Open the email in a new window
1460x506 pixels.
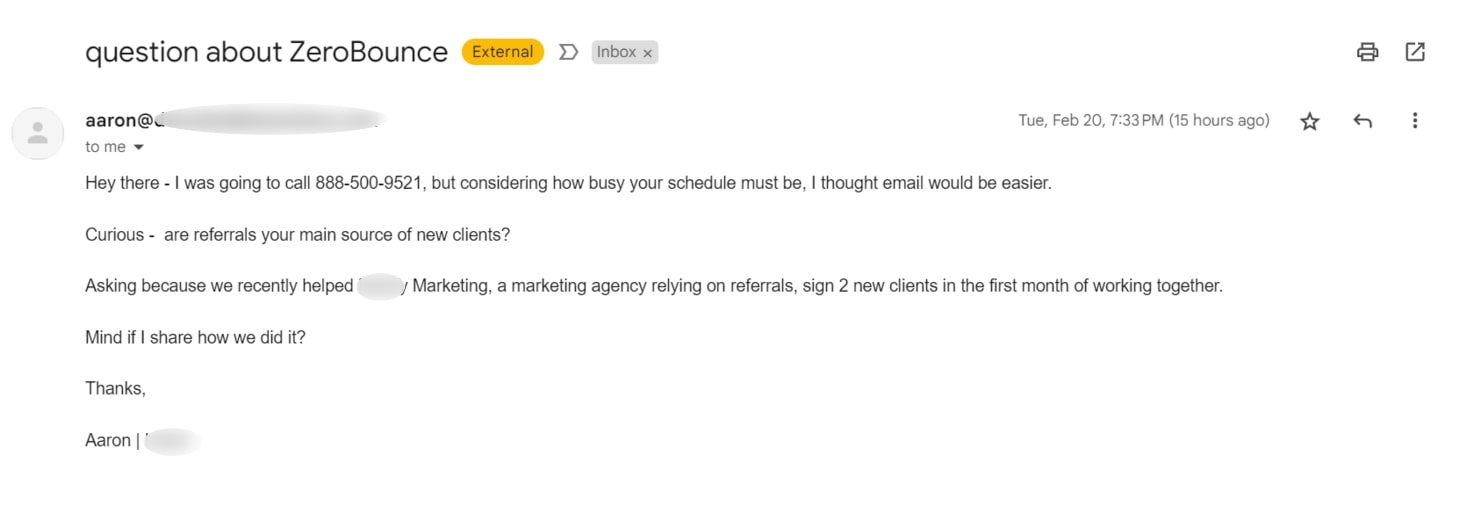point(1415,52)
